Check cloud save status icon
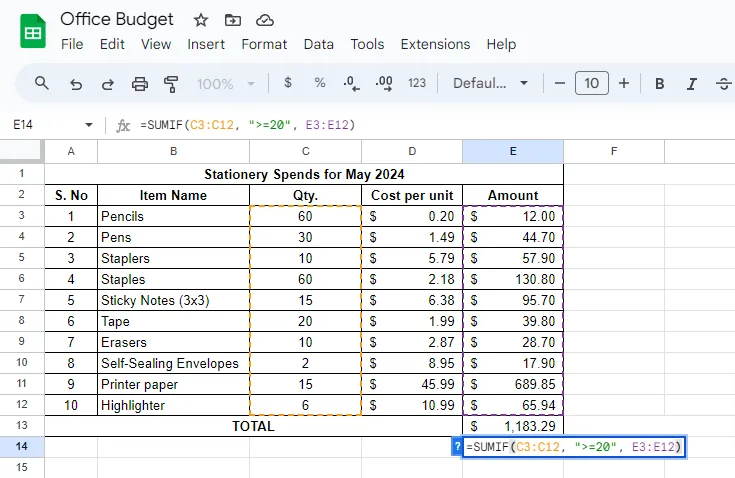 coord(265,20)
